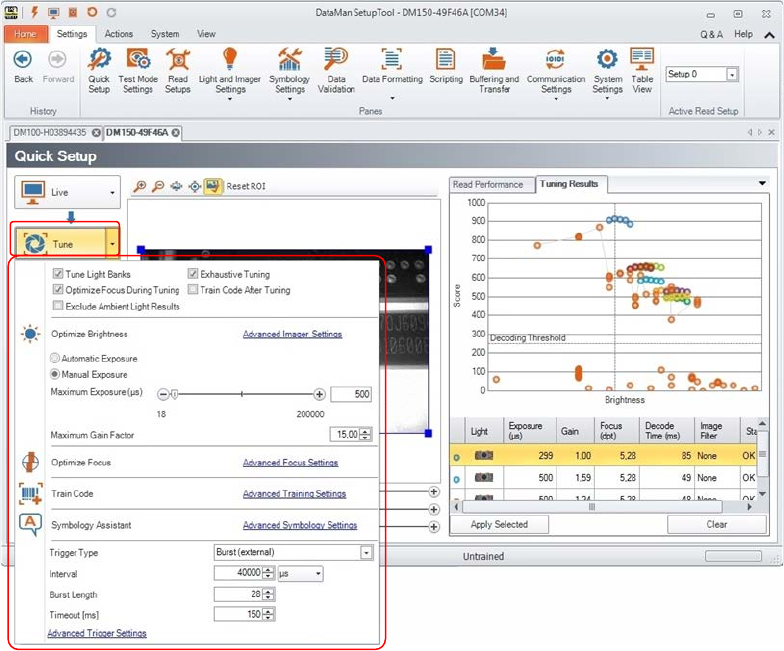Screen dimensions: 784x651
Task: Open the Active Read Setup dropdown
Action: (x=732, y=75)
